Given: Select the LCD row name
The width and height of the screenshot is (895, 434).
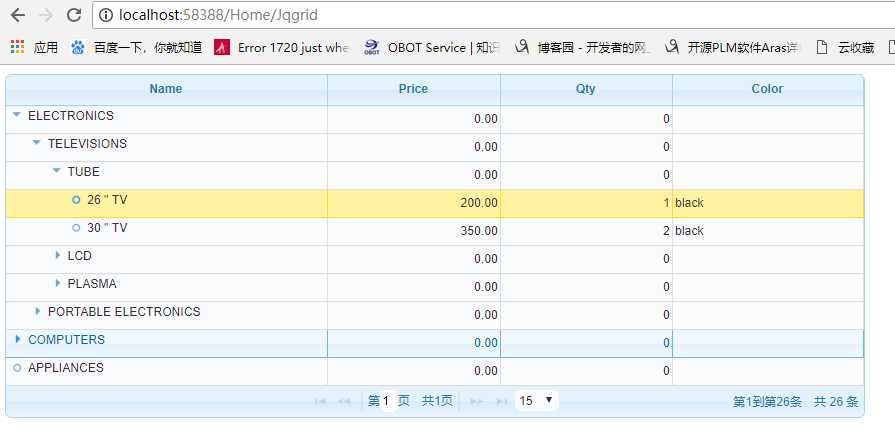Looking at the screenshot, I should pos(79,256).
